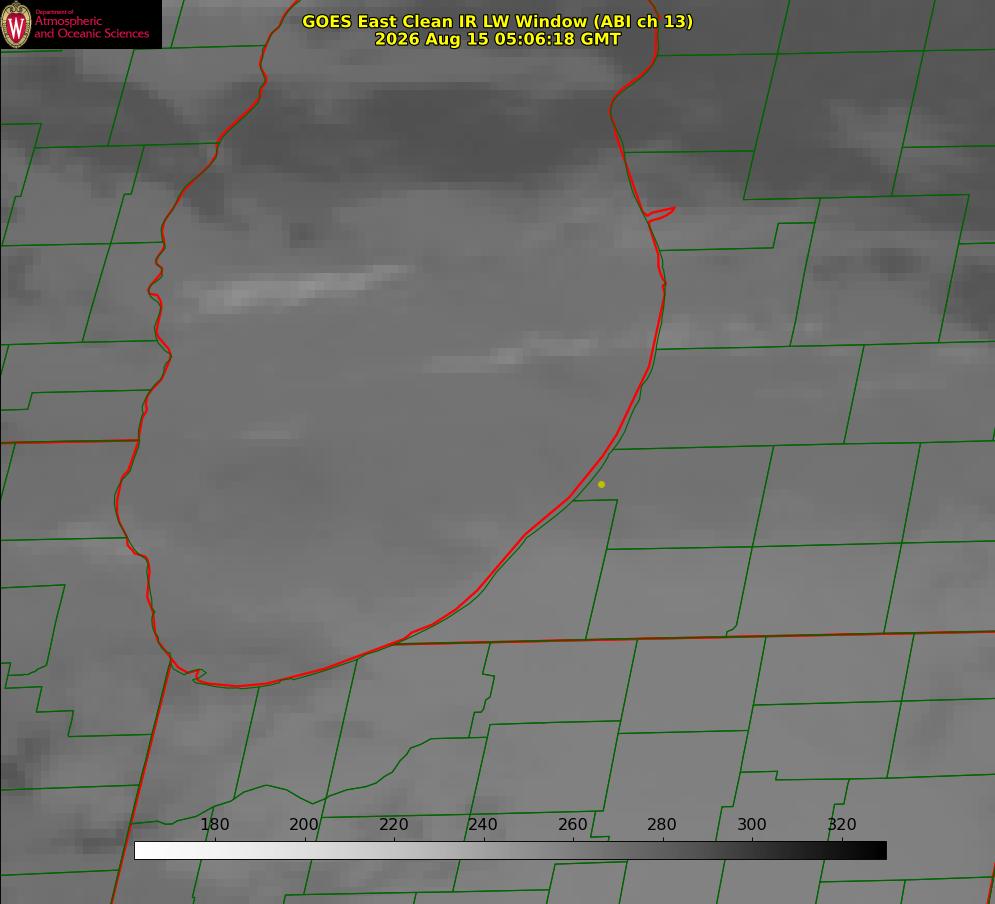Image resolution: width=995 pixels, height=904 pixels.
Task: Click the tick mark below 260 on colorbar
Action: pyautogui.click(x=574, y=839)
